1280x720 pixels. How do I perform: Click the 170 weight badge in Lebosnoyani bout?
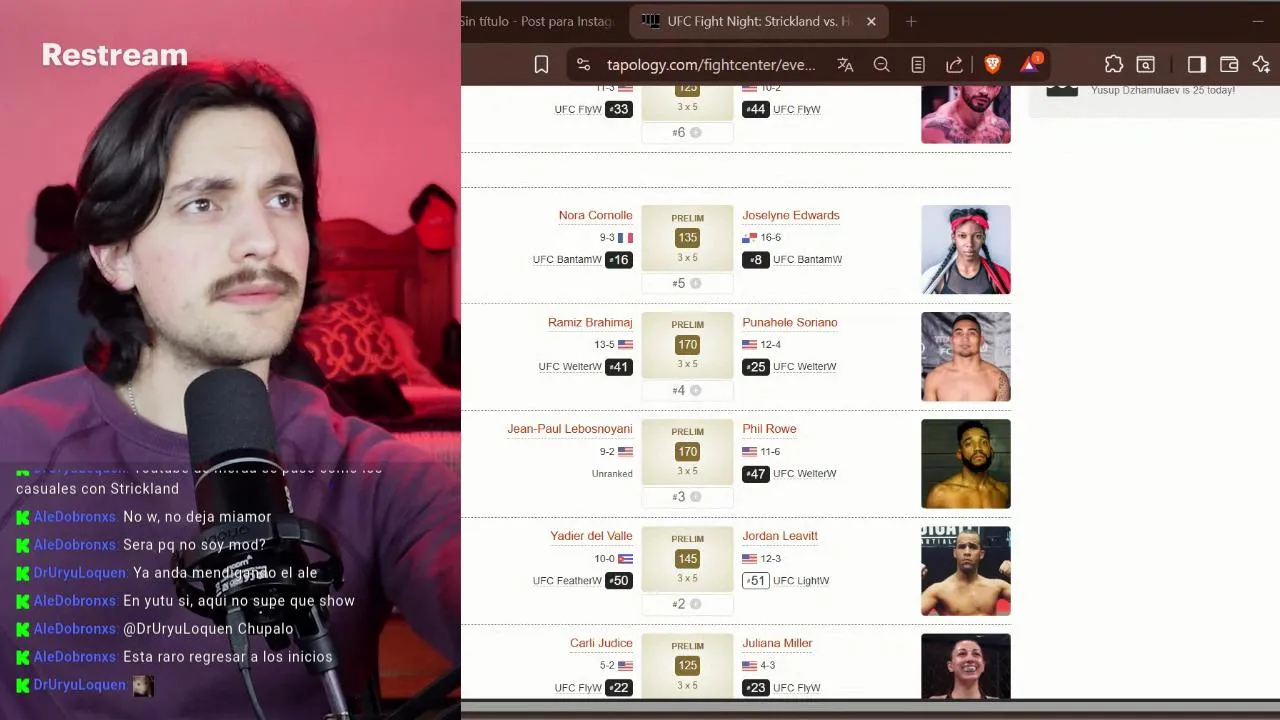pyautogui.click(x=687, y=451)
